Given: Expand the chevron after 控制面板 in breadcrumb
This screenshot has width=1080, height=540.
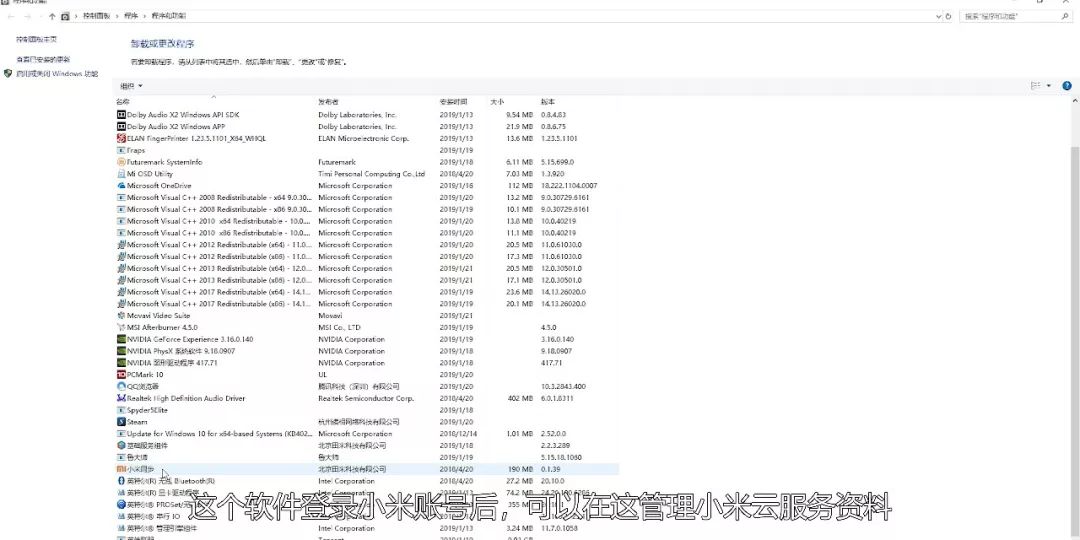Looking at the screenshot, I should pyautogui.click(x=117, y=16).
